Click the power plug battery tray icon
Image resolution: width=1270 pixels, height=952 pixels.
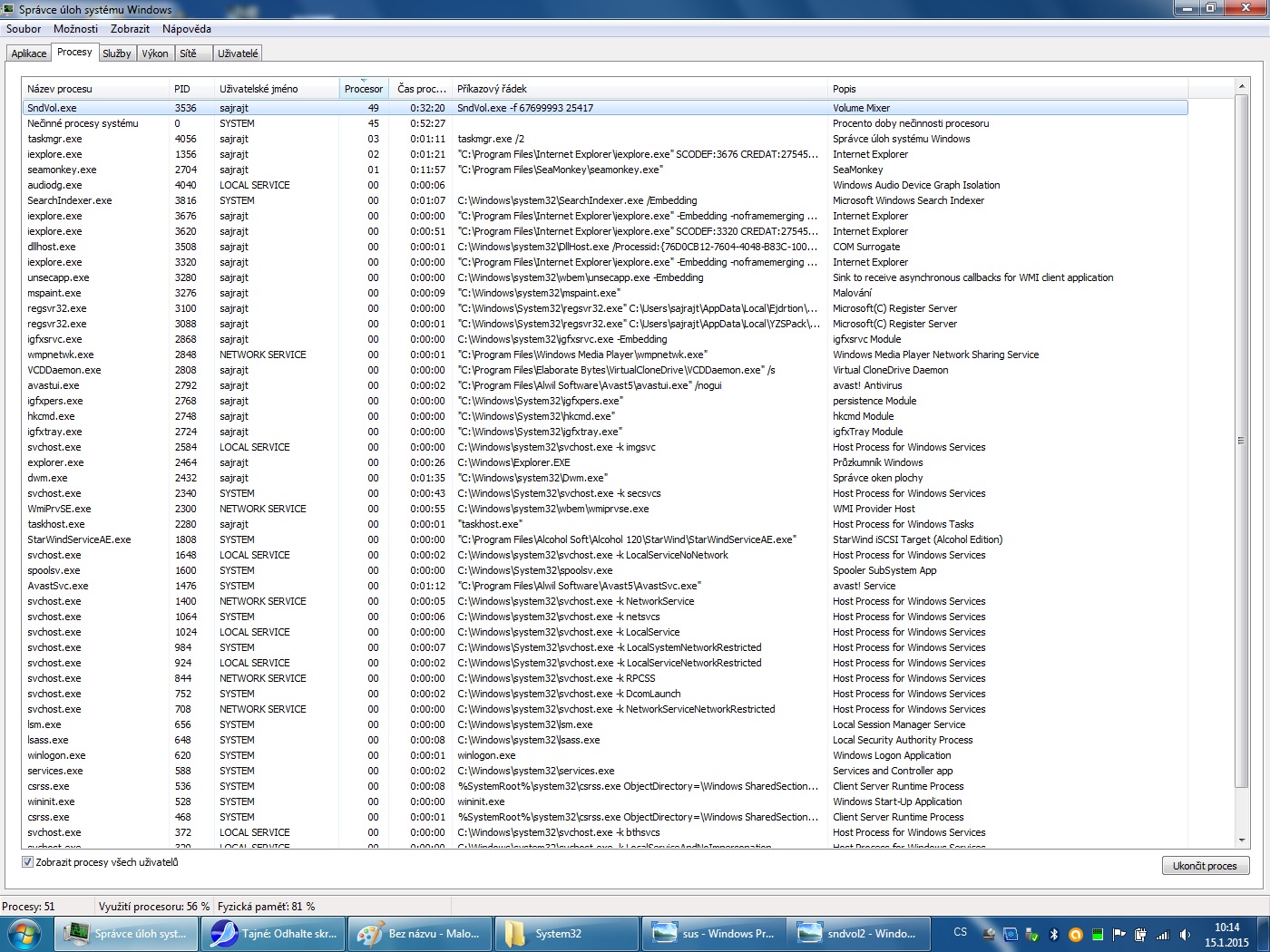point(1140,934)
